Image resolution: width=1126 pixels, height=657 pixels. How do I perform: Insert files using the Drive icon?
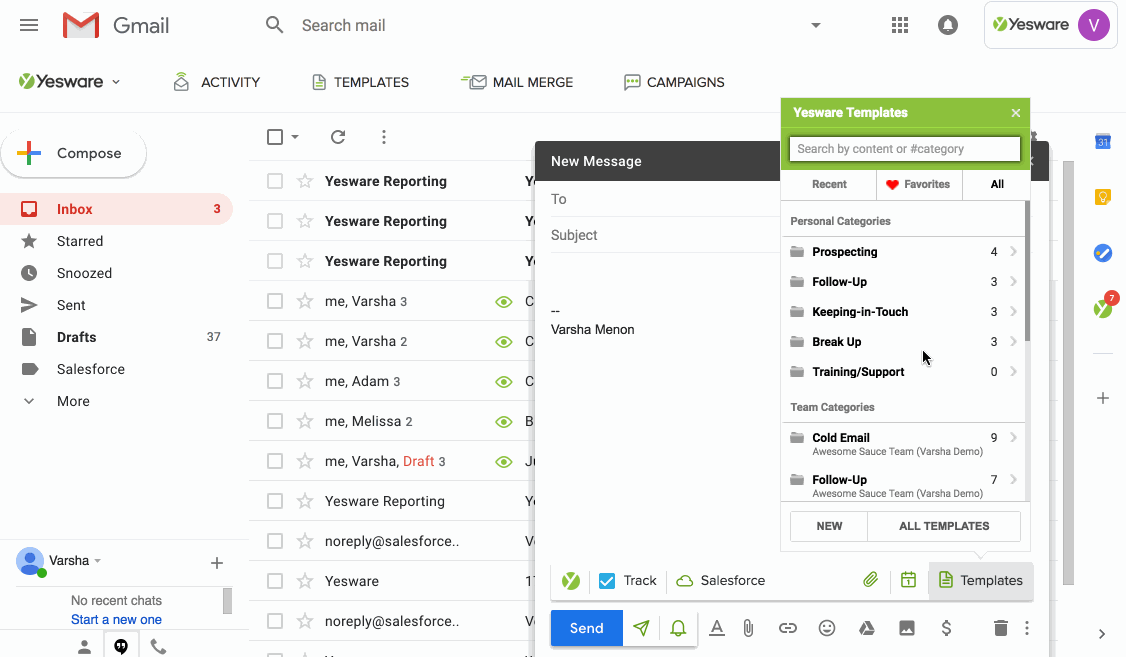coord(867,628)
